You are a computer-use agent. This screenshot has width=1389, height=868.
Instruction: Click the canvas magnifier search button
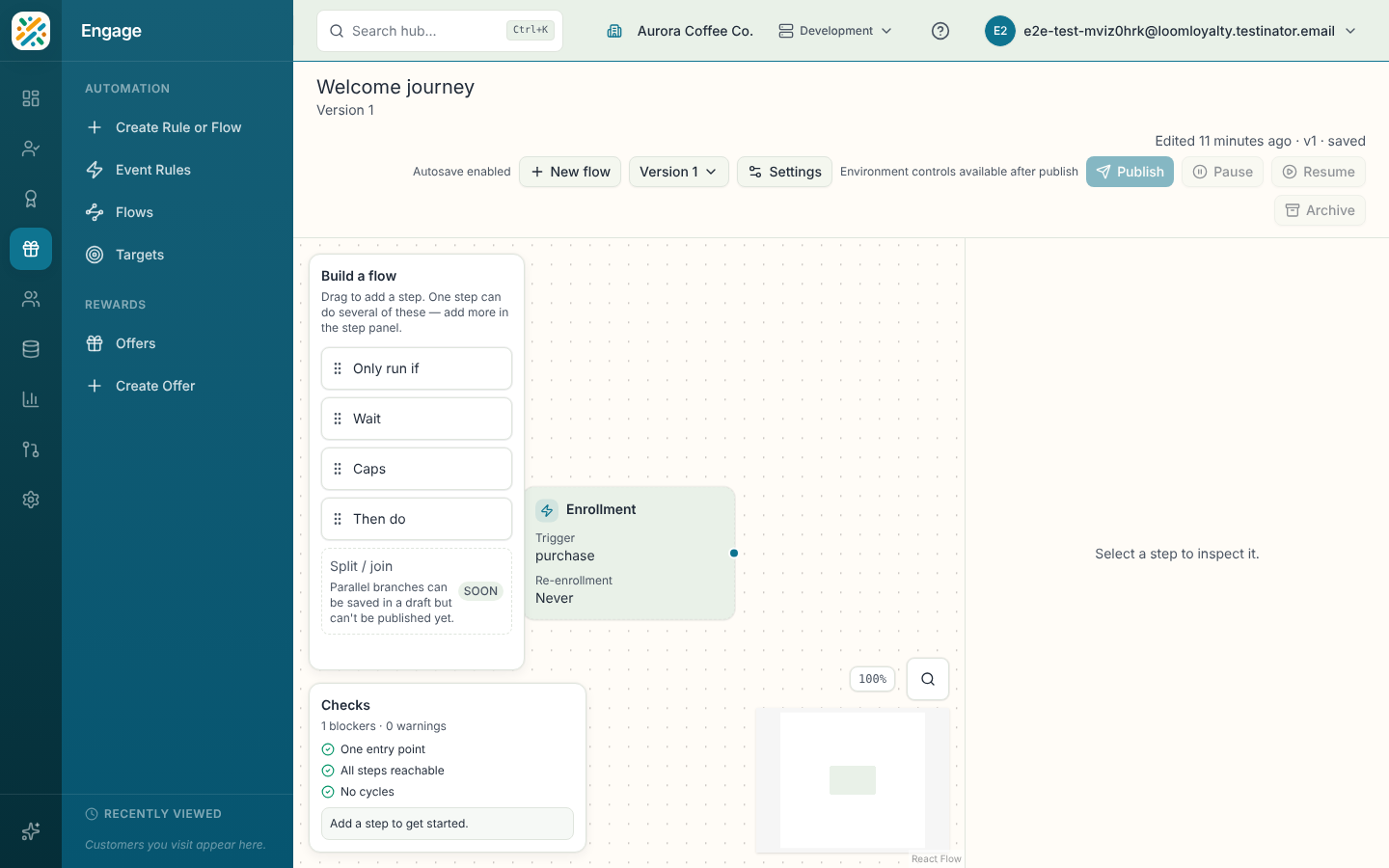(x=928, y=679)
